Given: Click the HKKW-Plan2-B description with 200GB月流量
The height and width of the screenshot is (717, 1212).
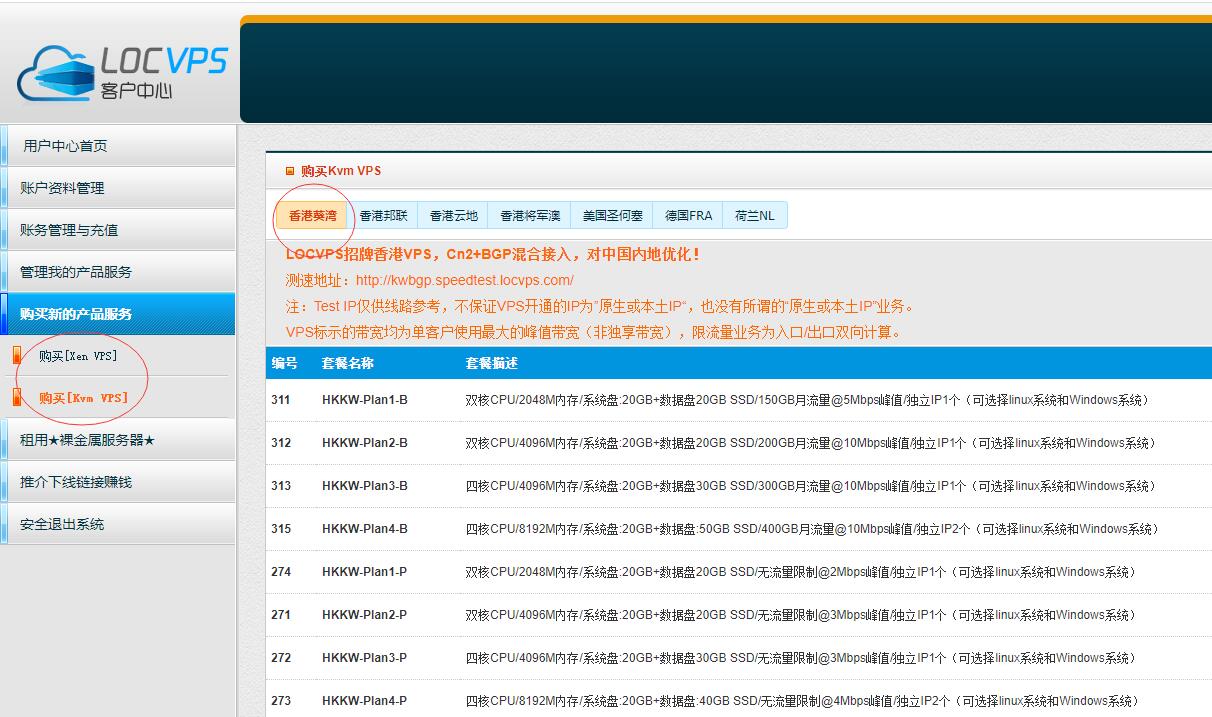Looking at the screenshot, I should point(811,443).
